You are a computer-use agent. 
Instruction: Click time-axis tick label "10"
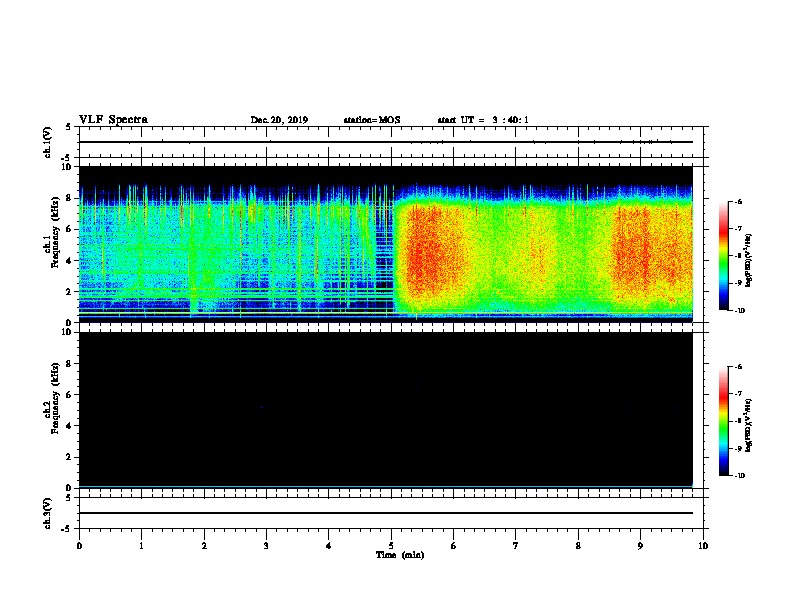tap(703, 546)
